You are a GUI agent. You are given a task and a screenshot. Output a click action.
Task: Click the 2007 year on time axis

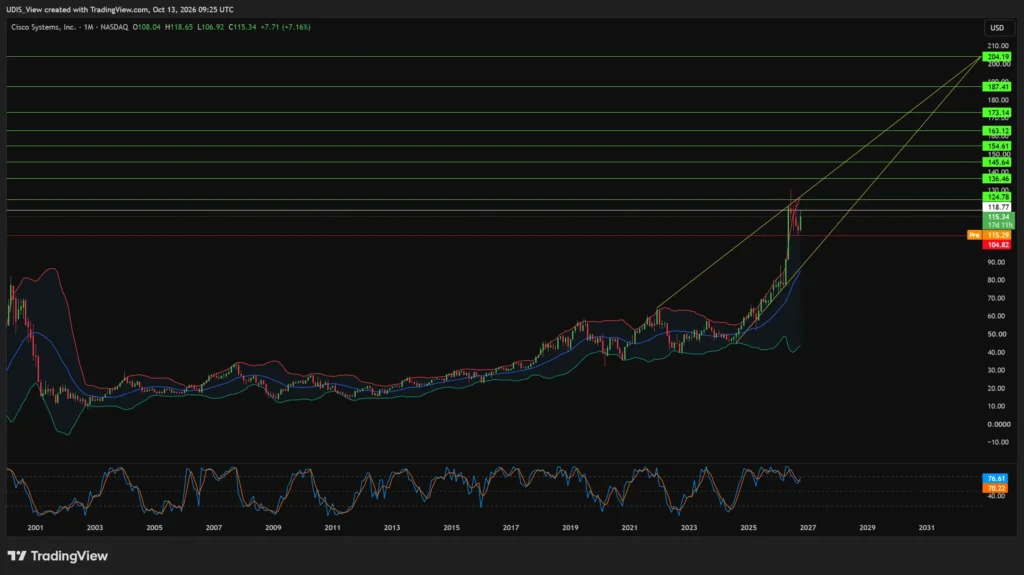[214, 528]
